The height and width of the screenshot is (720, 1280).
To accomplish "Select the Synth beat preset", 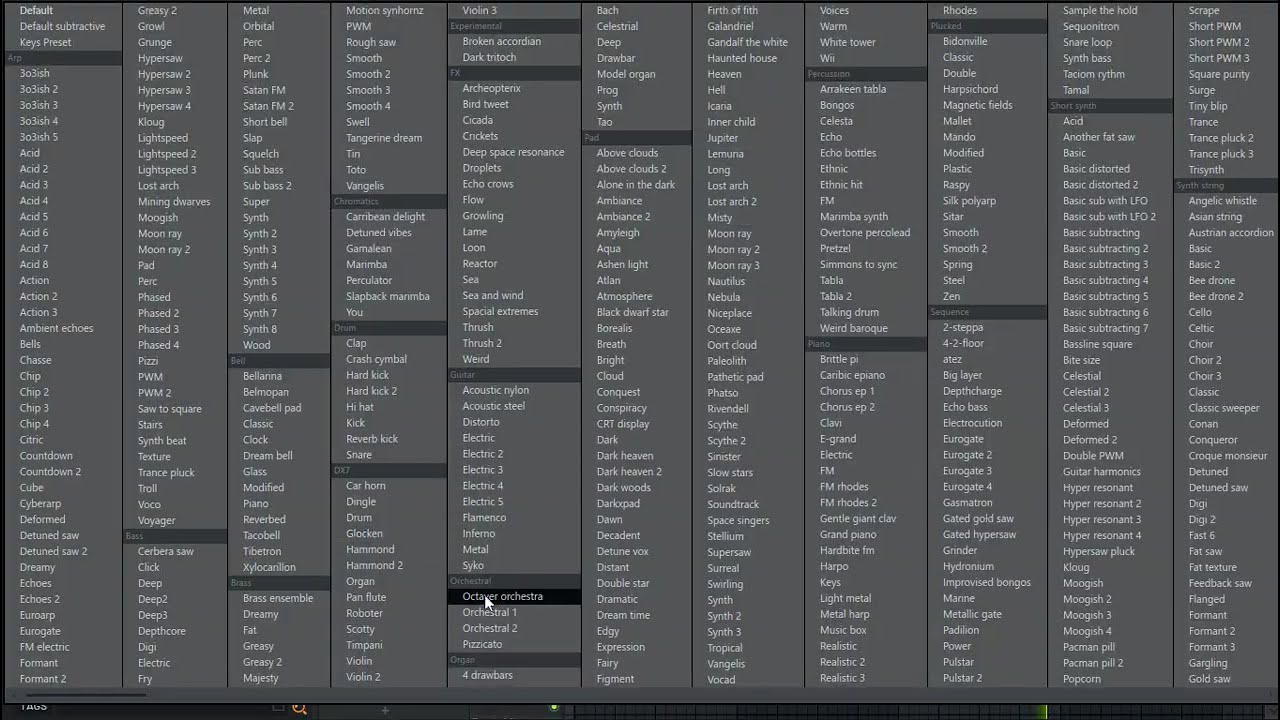I will [x=162, y=441].
